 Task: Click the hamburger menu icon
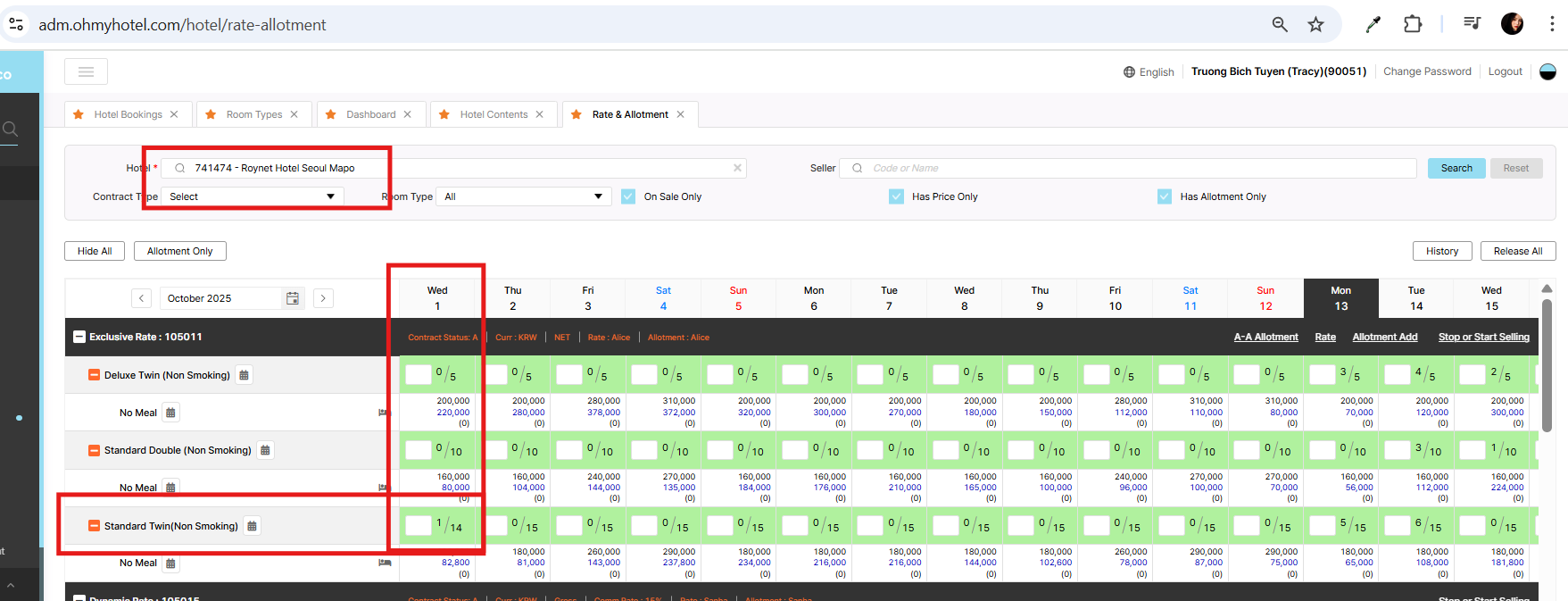tap(86, 71)
